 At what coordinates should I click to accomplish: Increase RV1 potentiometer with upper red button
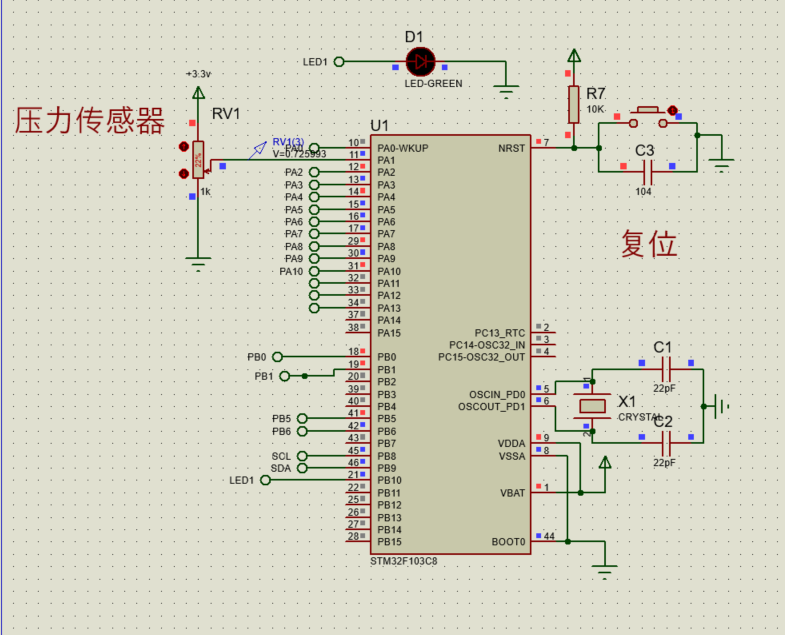[184, 146]
